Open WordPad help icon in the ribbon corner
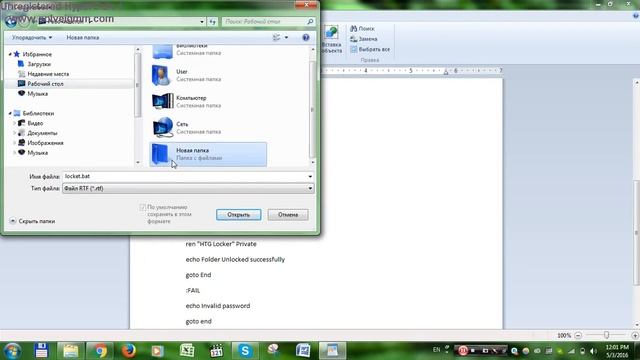Image resolution: width=640 pixels, height=360 pixels. (x=636, y=16)
